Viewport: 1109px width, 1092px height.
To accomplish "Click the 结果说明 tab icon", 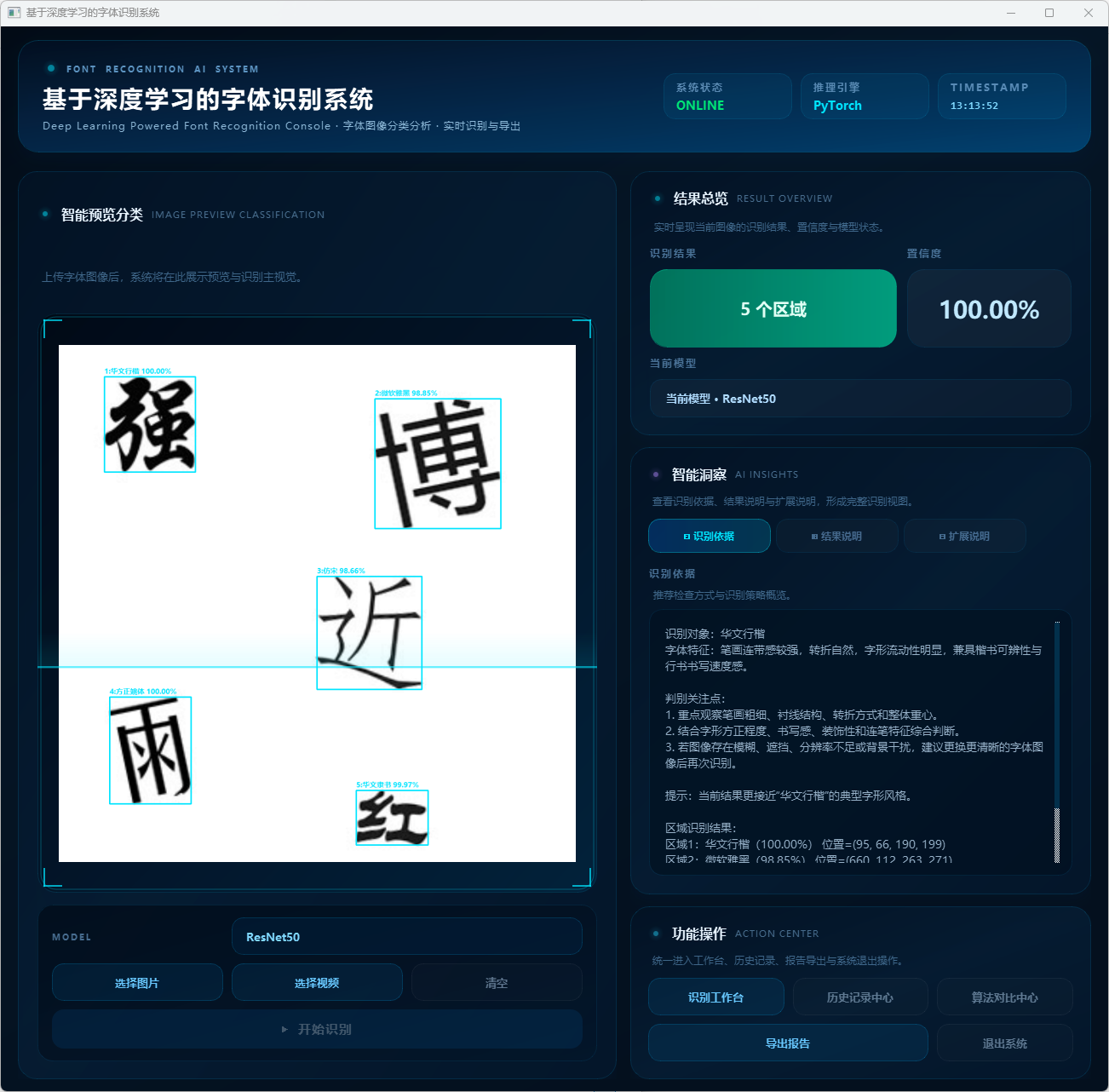I will pyautogui.click(x=814, y=537).
